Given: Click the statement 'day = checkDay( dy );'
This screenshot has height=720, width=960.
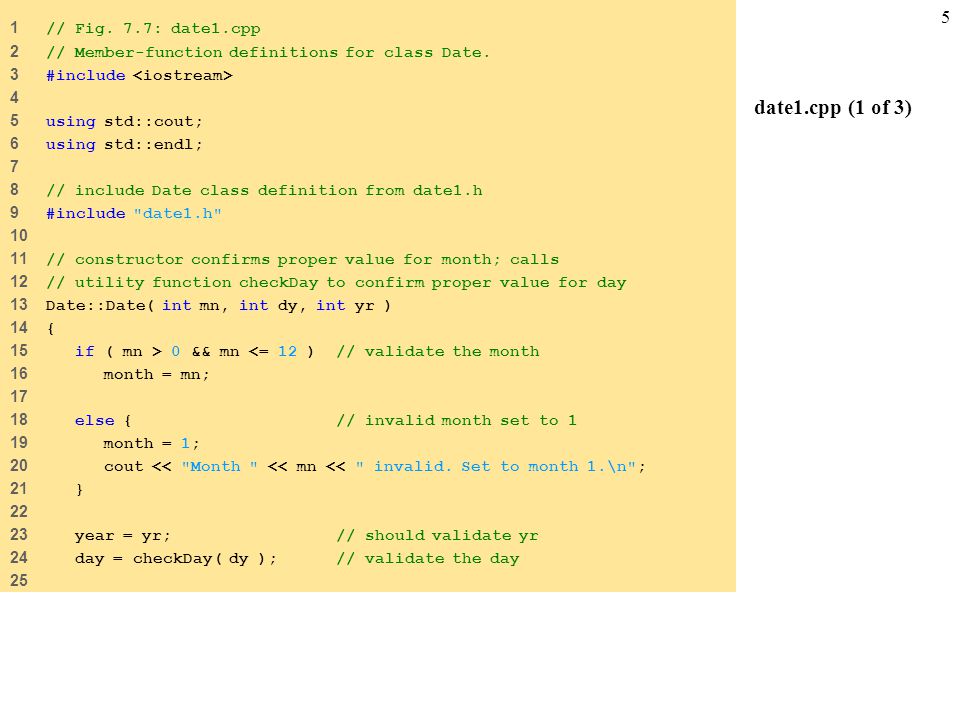Looking at the screenshot, I should [x=176, y=558].
